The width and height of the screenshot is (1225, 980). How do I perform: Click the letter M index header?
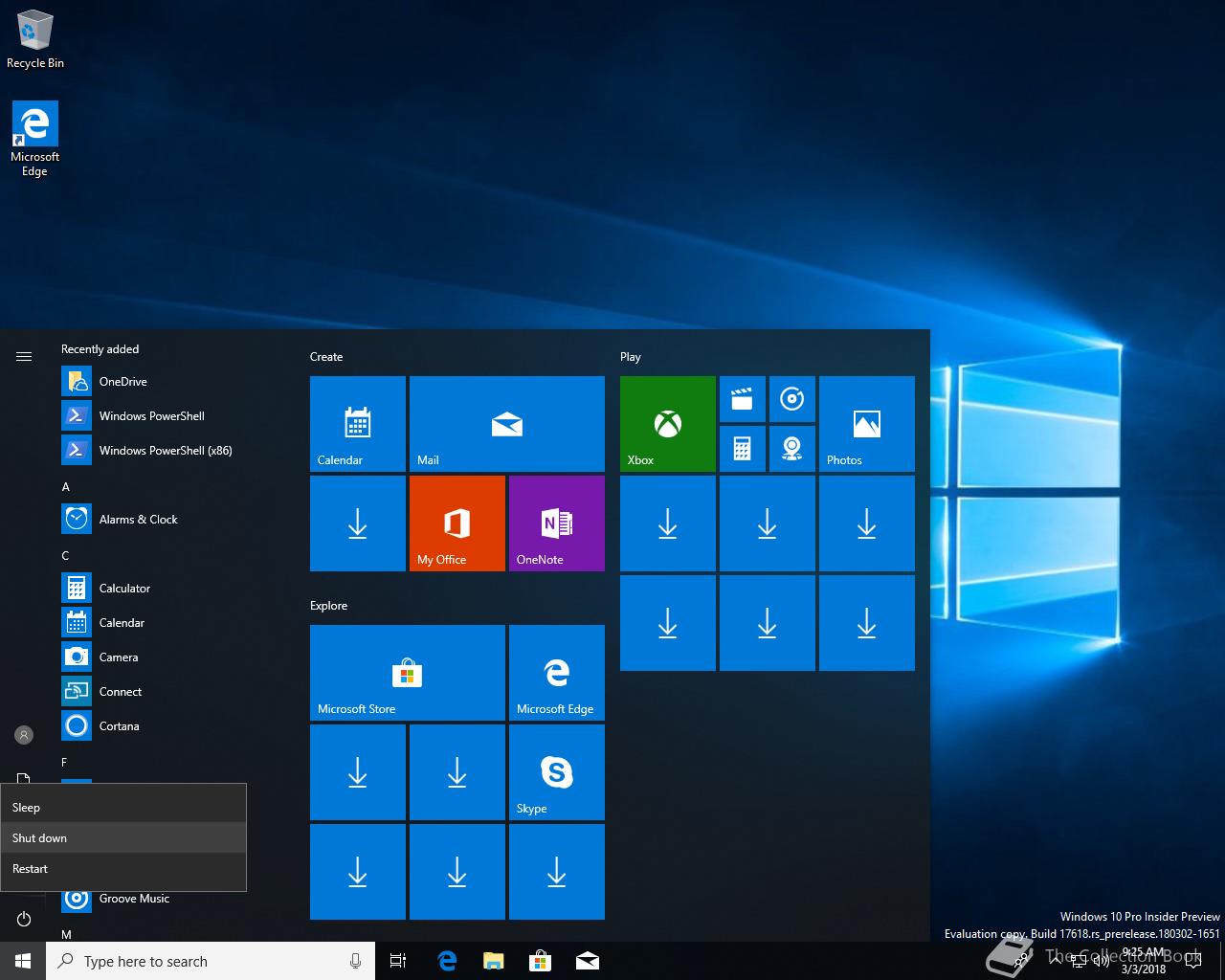pos(67,934)
